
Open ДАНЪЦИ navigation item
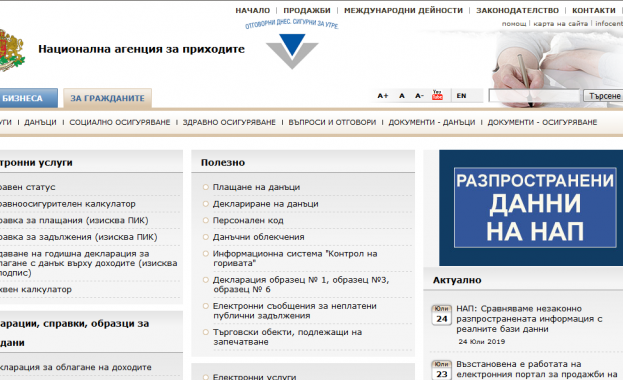[x=40, y=122]
